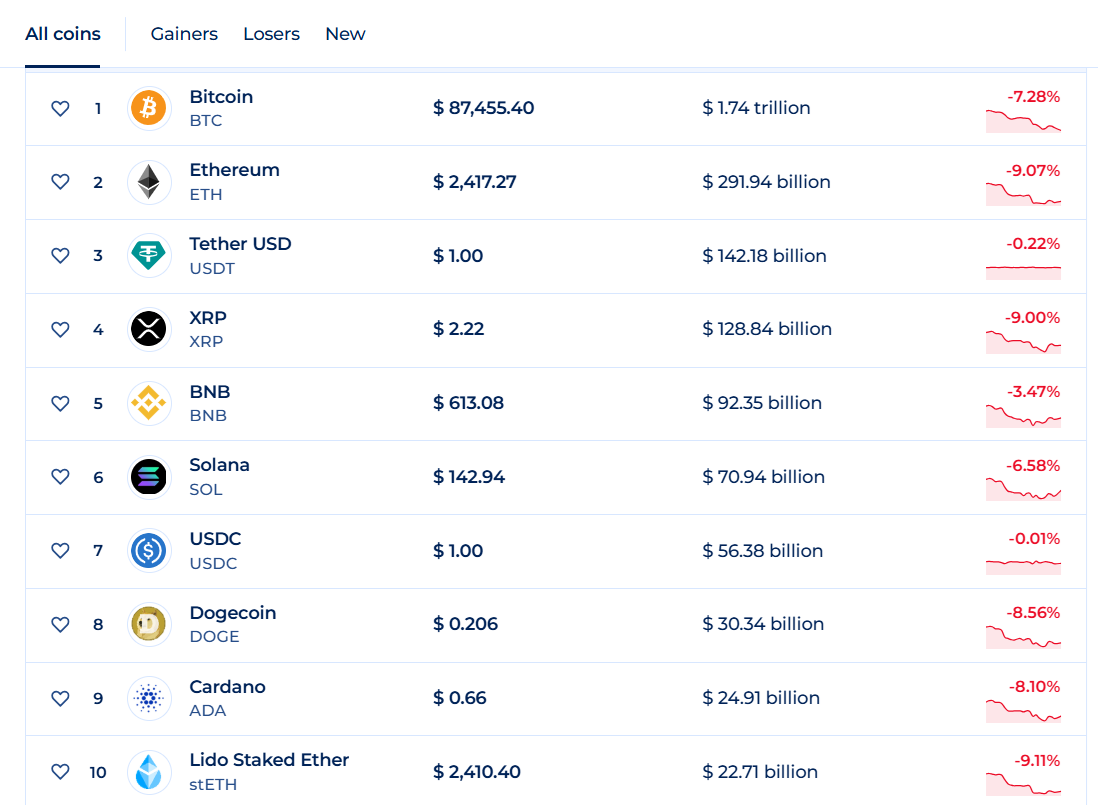
Task: Open the Bitcoin coin page link
Action: click(221, 97)
